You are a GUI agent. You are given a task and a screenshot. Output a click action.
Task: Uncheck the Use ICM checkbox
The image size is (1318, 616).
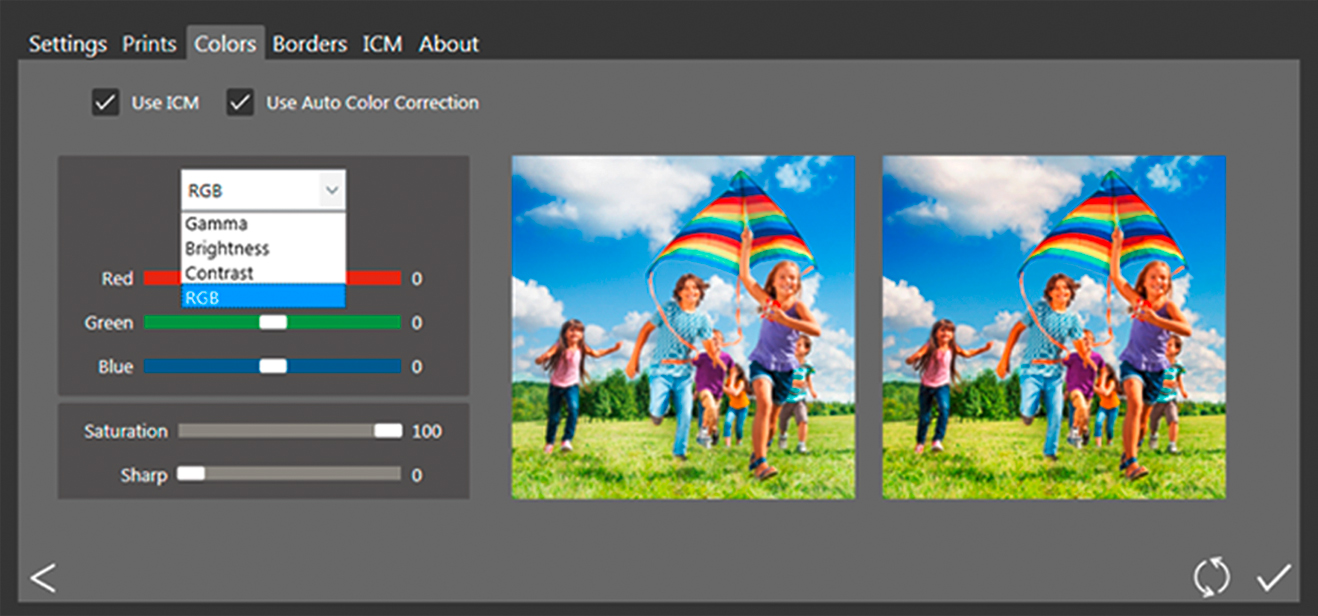(106, 103)
